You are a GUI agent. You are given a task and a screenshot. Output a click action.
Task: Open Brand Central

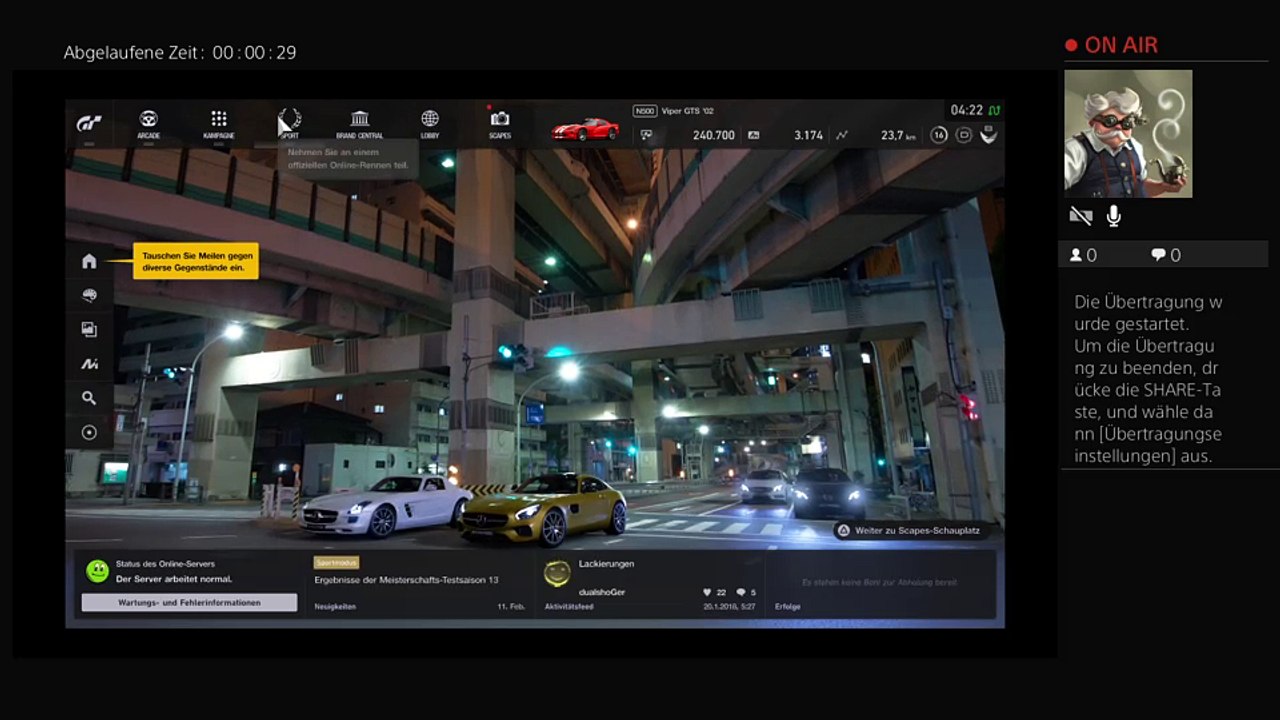point(360,124)
